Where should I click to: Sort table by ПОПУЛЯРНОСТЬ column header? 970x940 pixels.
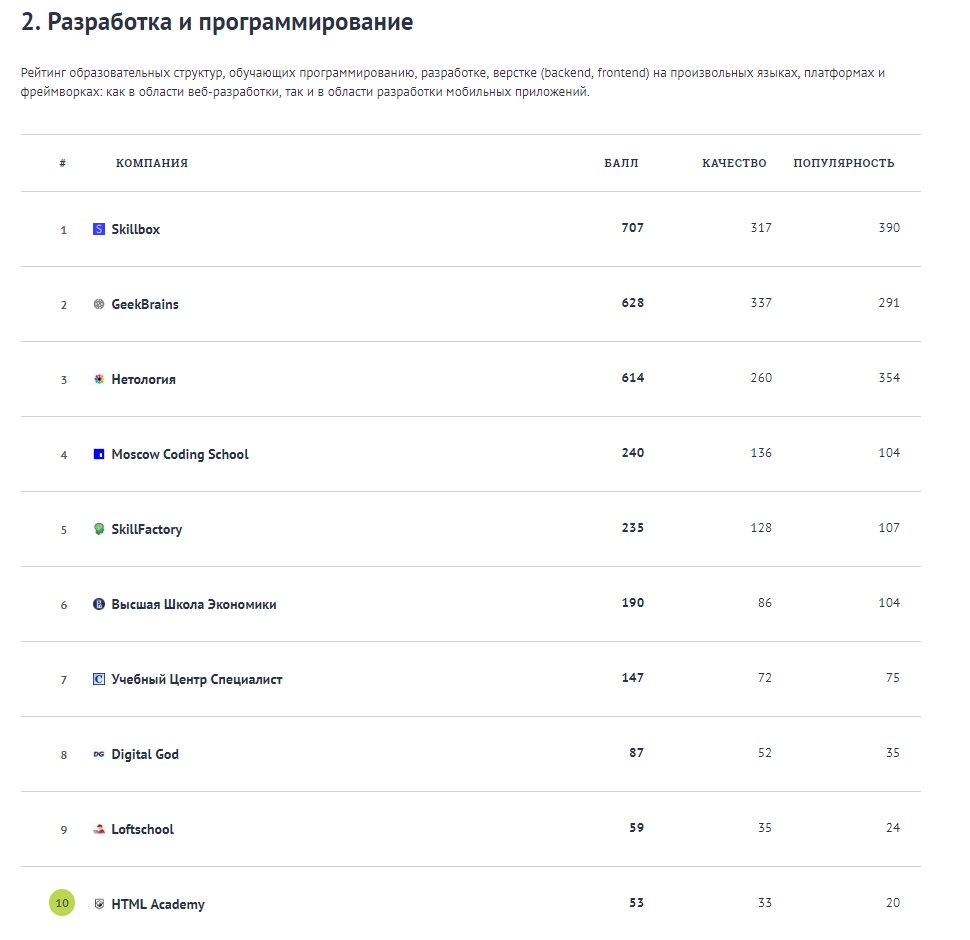tap(844, 163)
